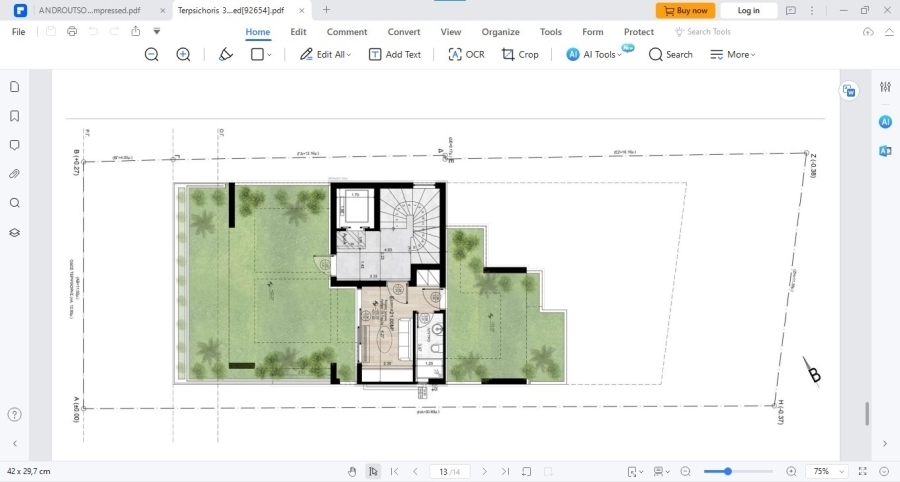Image resolution: width=900 pixels, height=482 pixels.
Task: Zoom in using the toolbar magnifier plus
Action: 183,55
